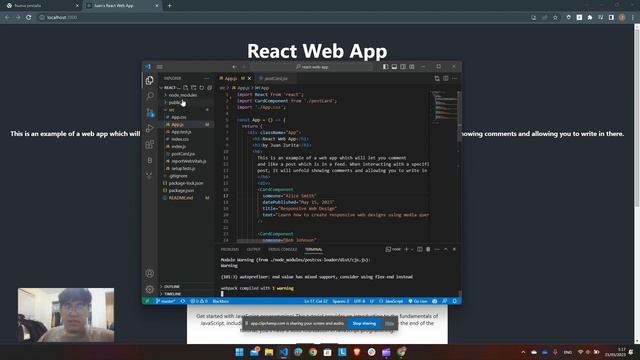Refresh the Explorer file tree
The width and height of the screenshot is (640, 360).
(202, 87)
